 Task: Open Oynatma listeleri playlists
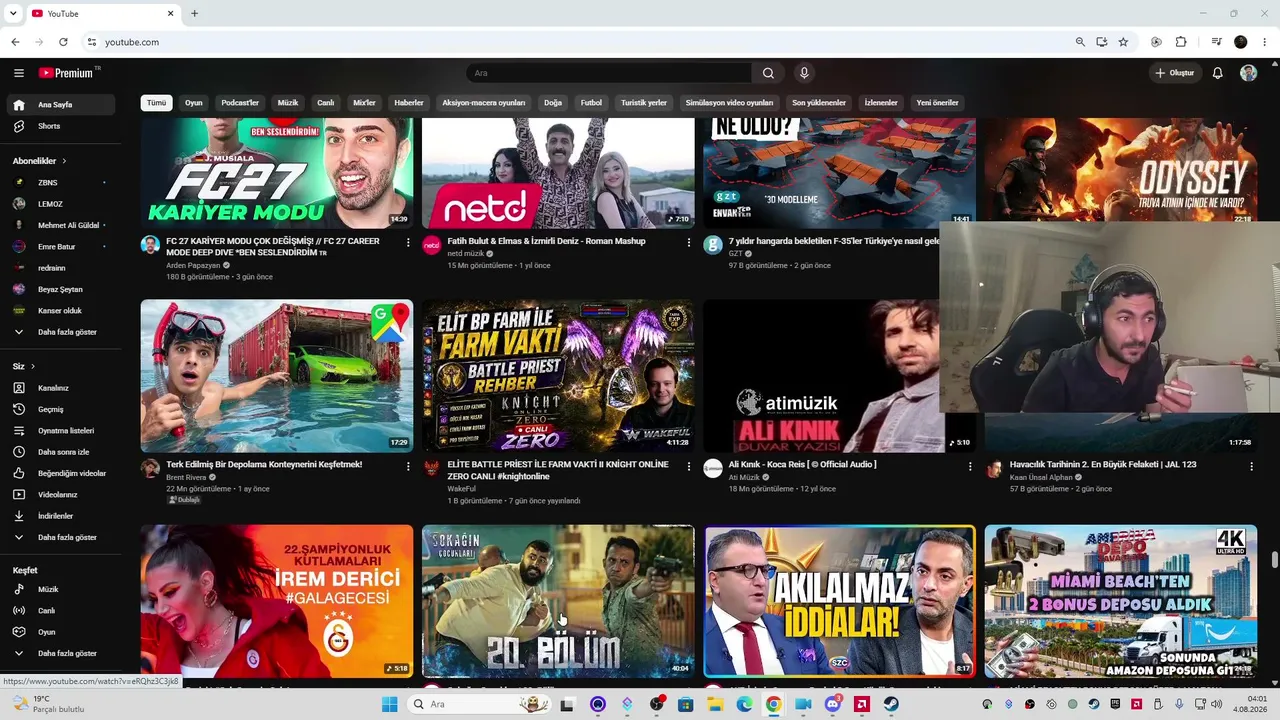coord(63,431)
